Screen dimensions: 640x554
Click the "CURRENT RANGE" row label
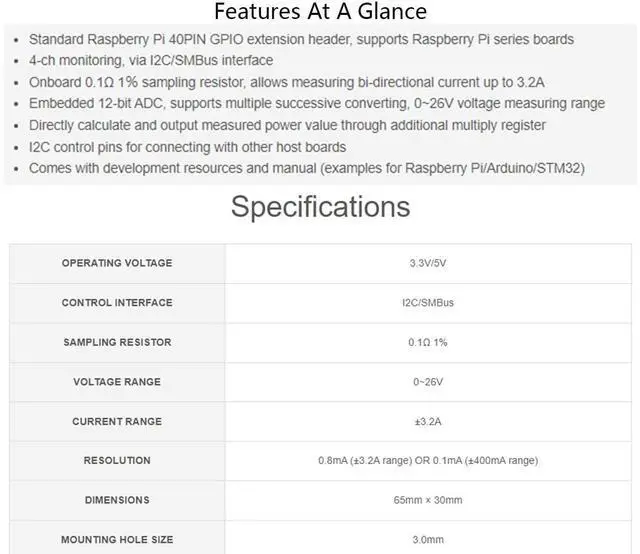coord(117,421)
